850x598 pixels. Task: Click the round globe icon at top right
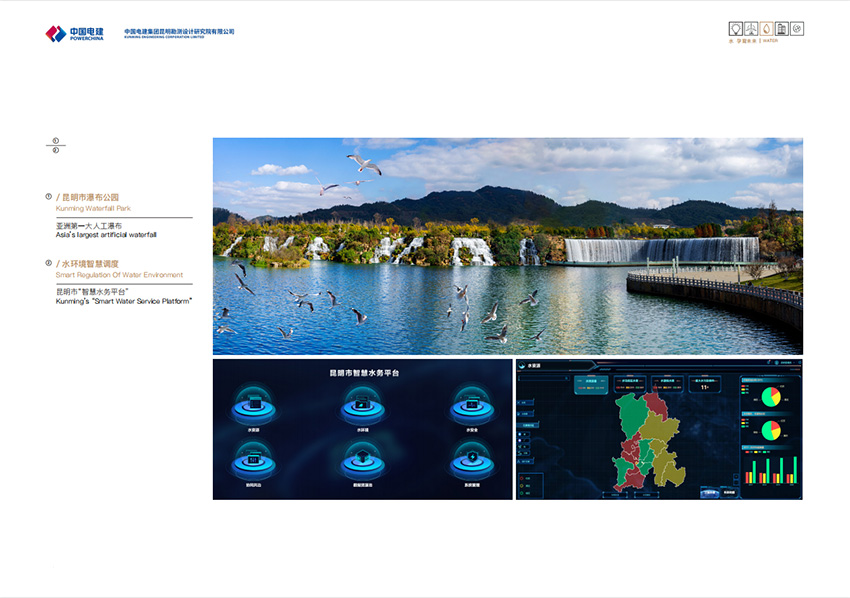[797, 29]
